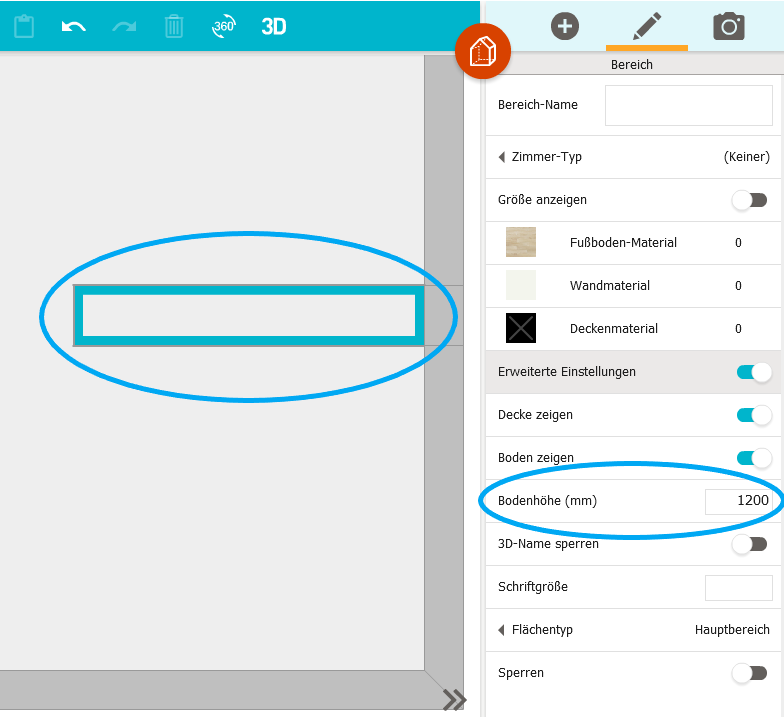Select the pencil edit tab
The image size is (784, 717).
[647, 26]
